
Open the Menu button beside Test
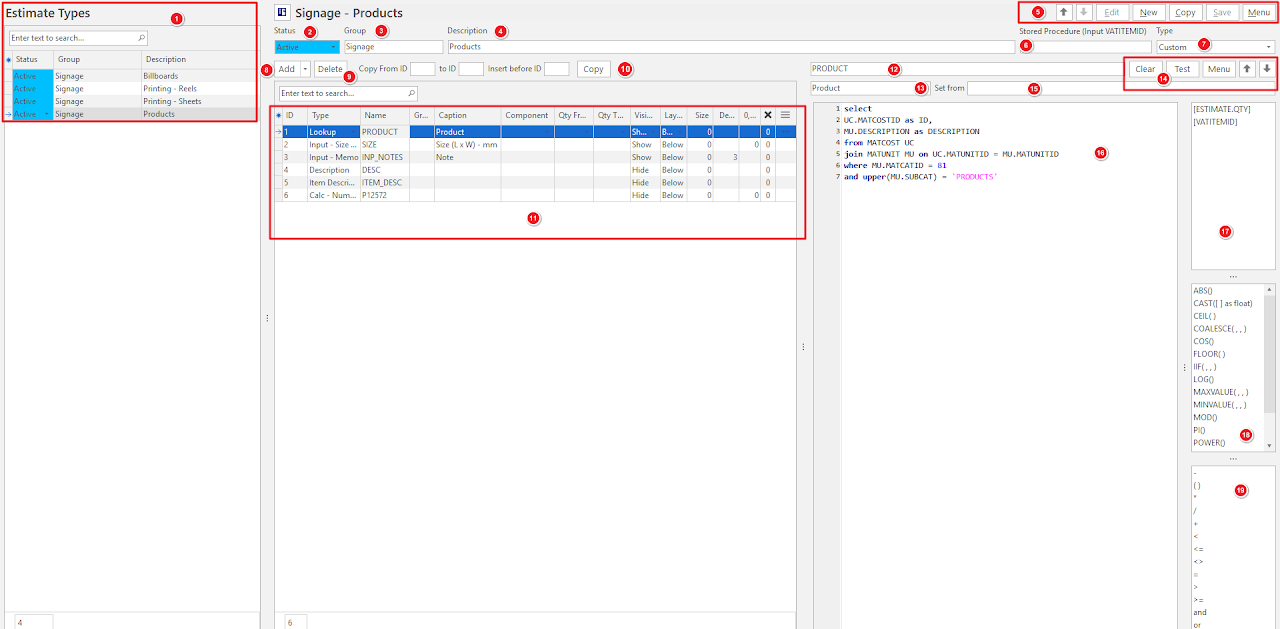(x=1218, y=69)
